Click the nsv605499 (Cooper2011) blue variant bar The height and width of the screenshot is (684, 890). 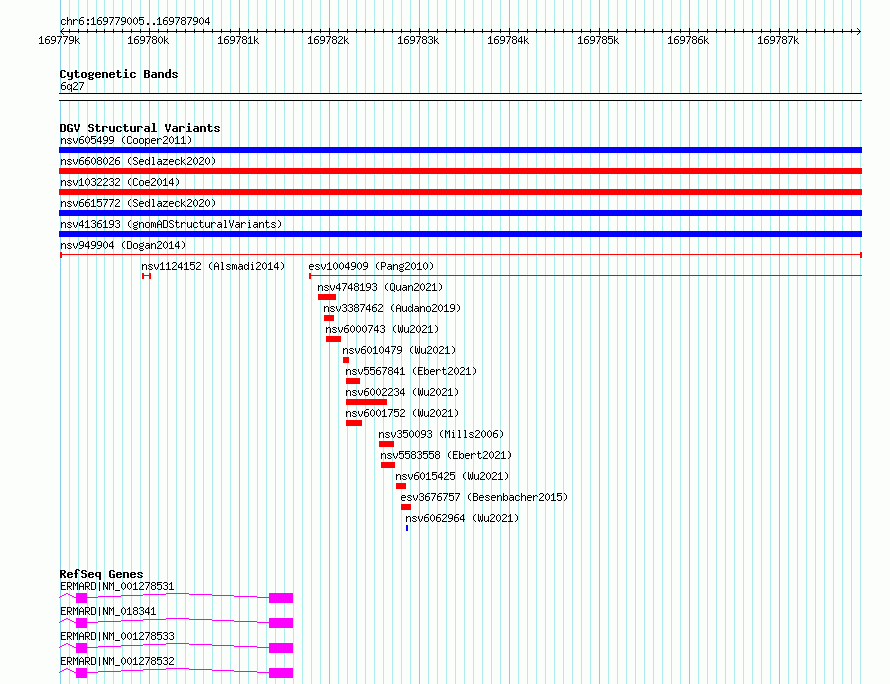click(x=460, y=150)
